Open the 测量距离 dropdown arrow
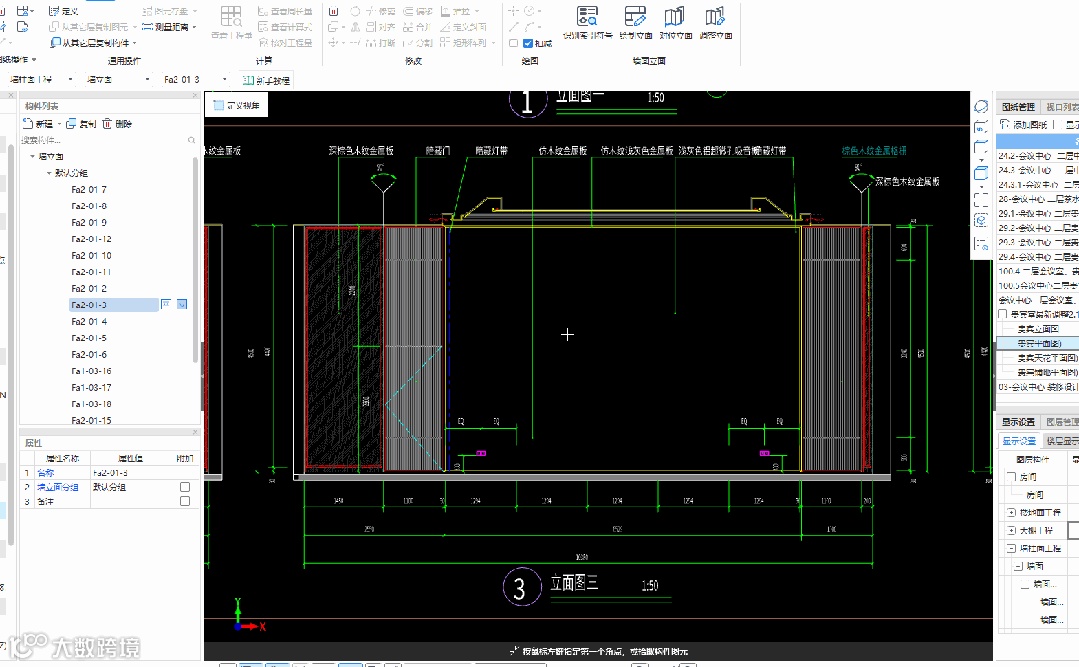Viewport: 1079px width, 667px height. pyautogui.click(x=195, y=27)
